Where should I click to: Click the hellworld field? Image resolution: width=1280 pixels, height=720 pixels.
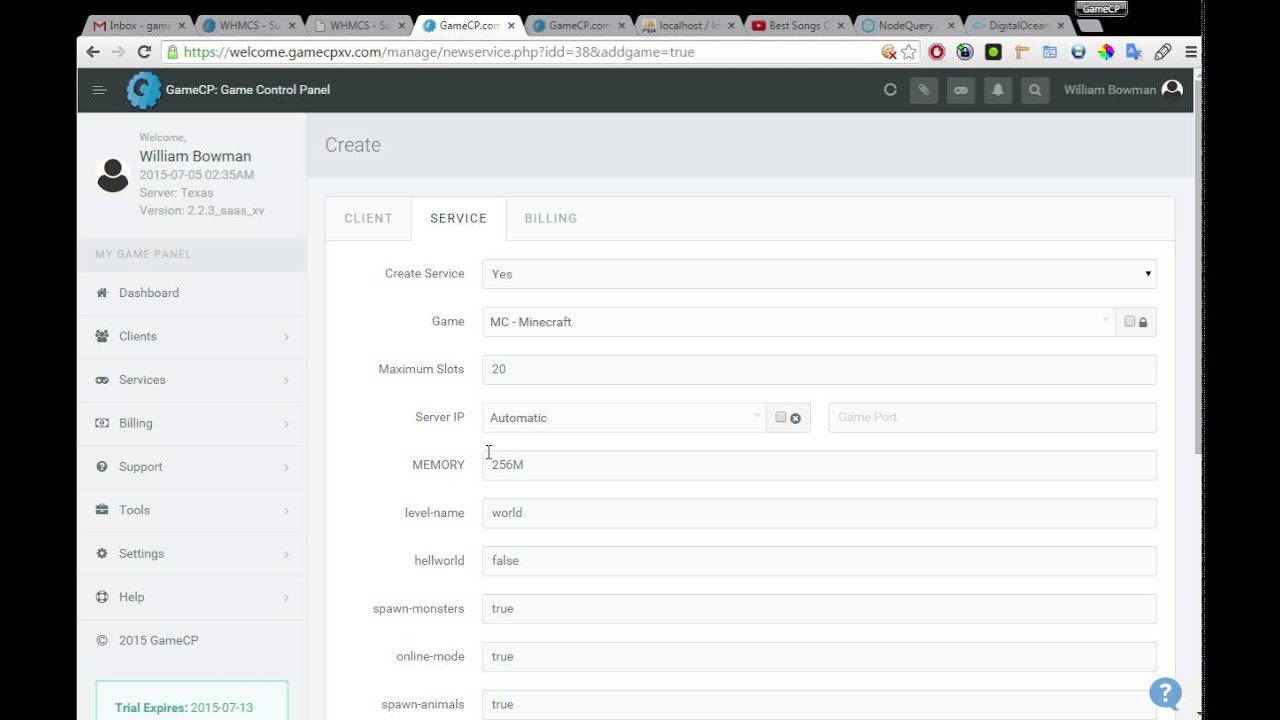point(819,561)
